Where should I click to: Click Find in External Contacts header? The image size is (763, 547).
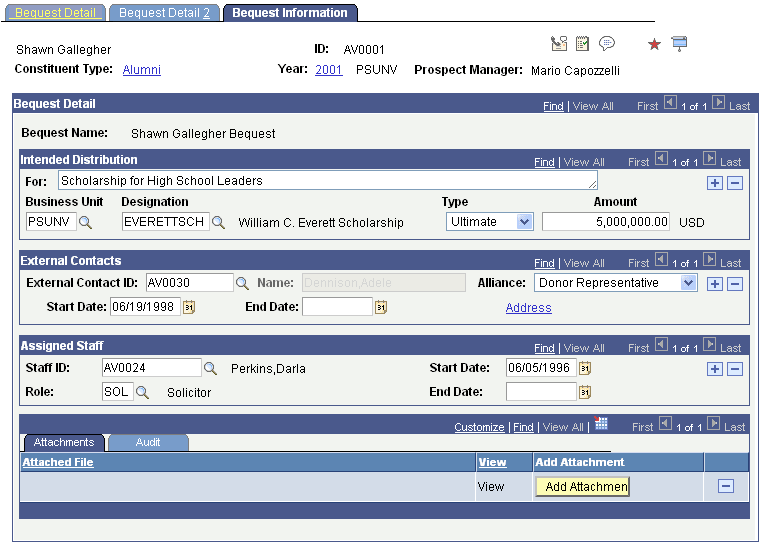(x=544, y=263)
